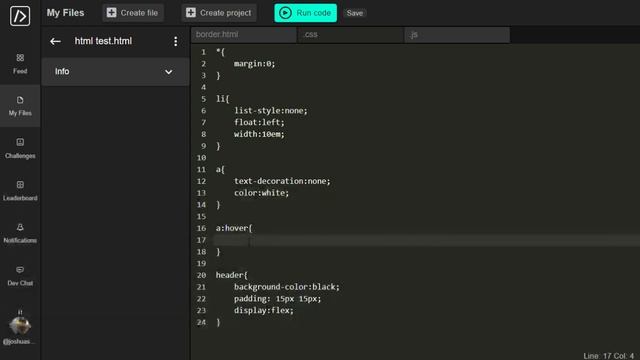Click the display:flex; line
The height and width of the screenshot is (360, 640).
(x=263, y=311)
